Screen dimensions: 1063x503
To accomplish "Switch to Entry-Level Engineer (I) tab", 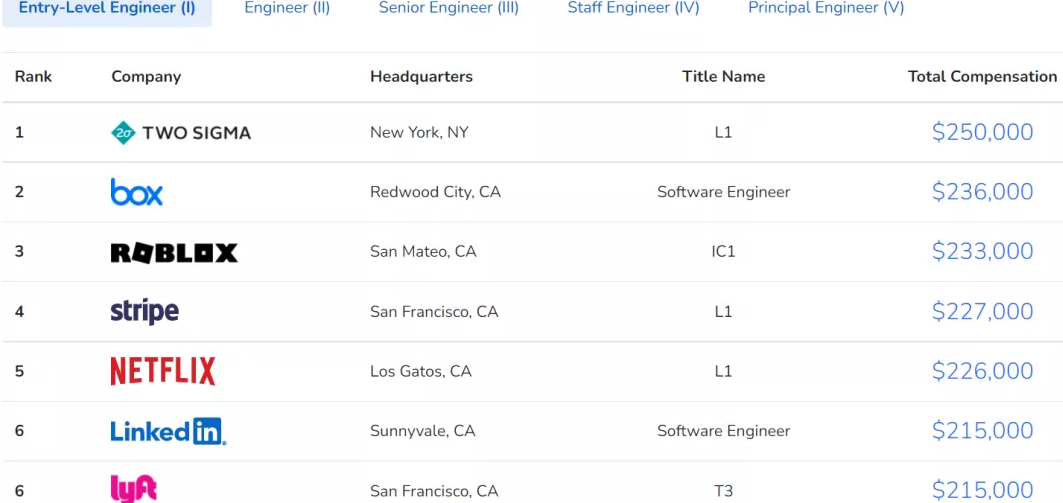I will [x=107, y=9].
